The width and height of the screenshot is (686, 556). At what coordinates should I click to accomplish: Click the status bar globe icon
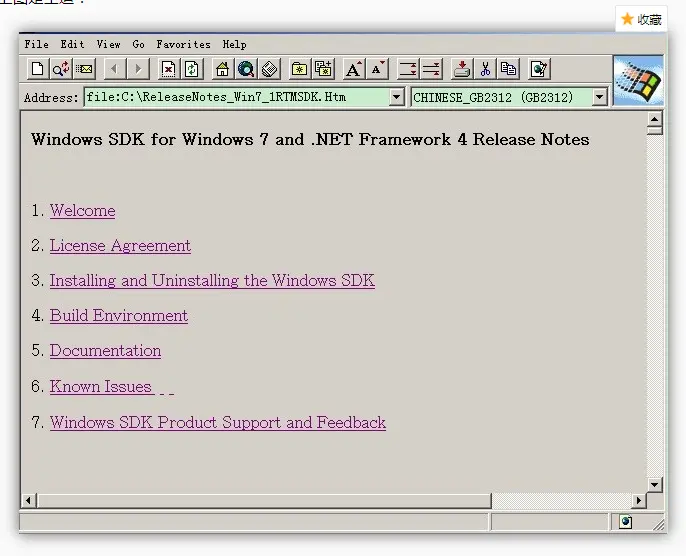(x=626, y=521)
